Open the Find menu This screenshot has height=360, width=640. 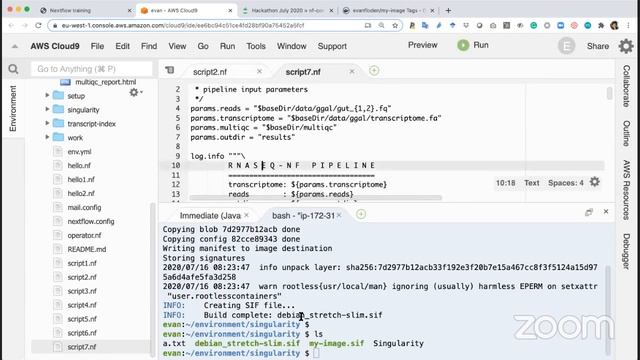tap(149, 46)
